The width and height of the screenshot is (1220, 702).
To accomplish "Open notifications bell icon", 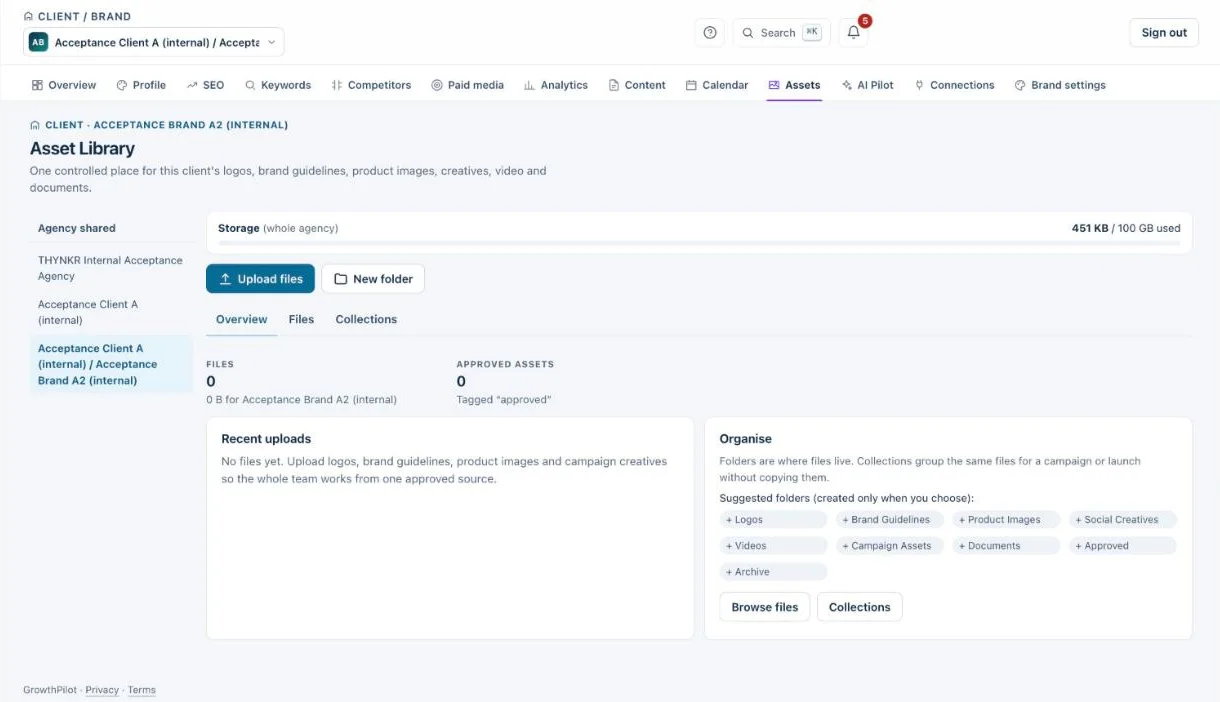I will pyautogui.click(x=854, y=32).
